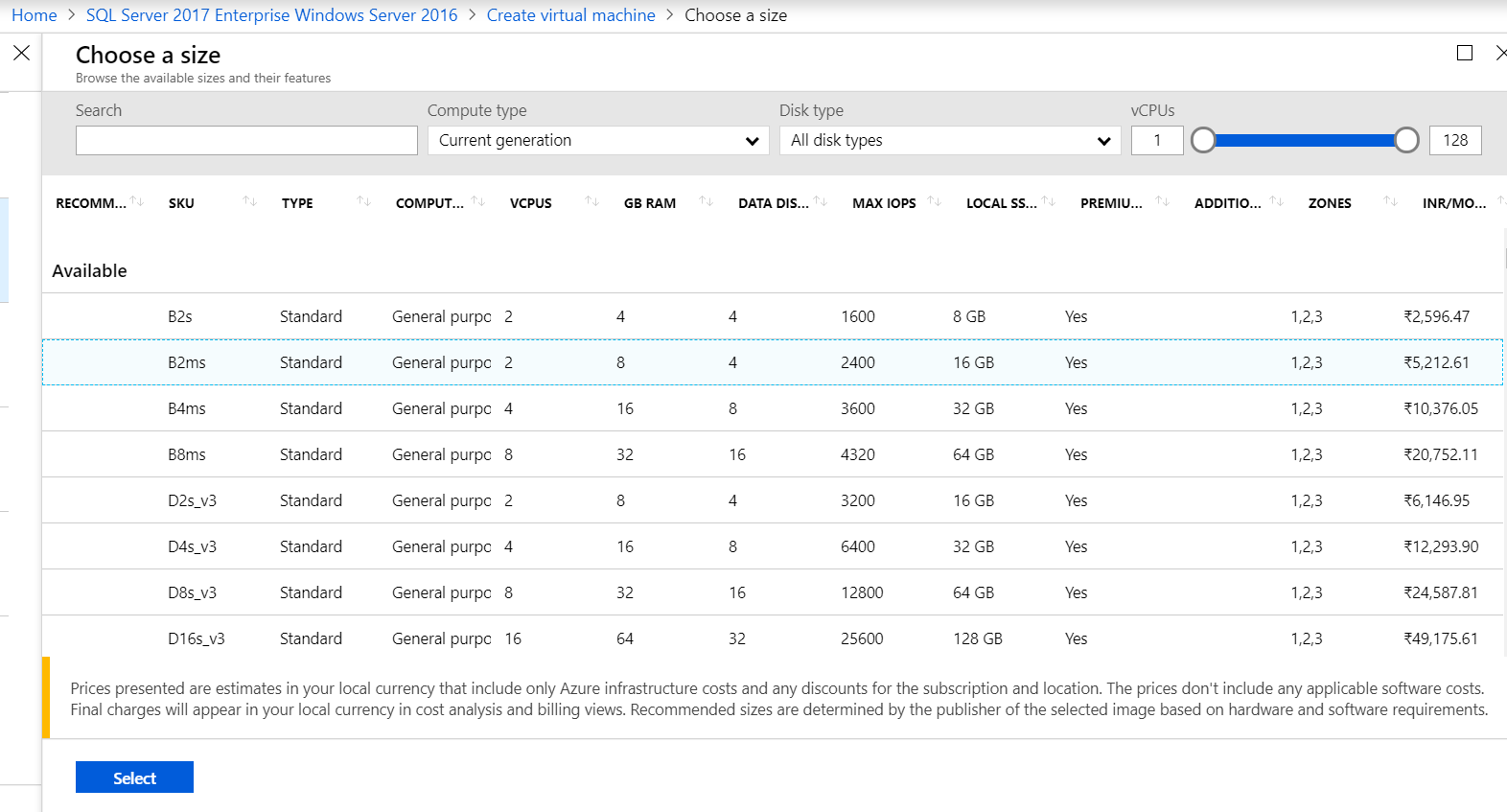Image resolution: width=1507 pixels, height=812 pixels.
Task: Open the Compute type dropdown
Action: [x=598, y=141]
